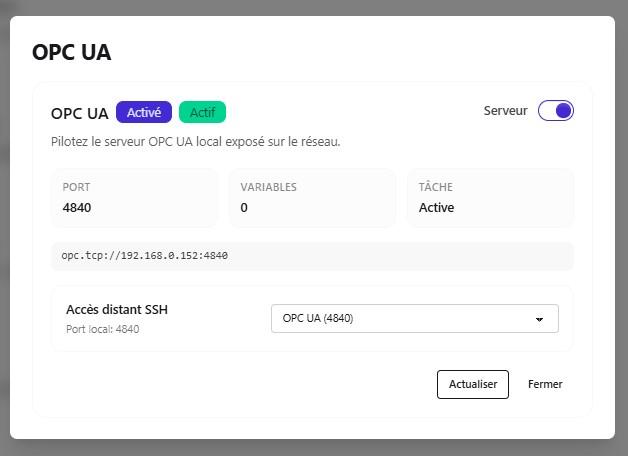Click the green Actif badge
628x456 pixels.
[202, 112]
